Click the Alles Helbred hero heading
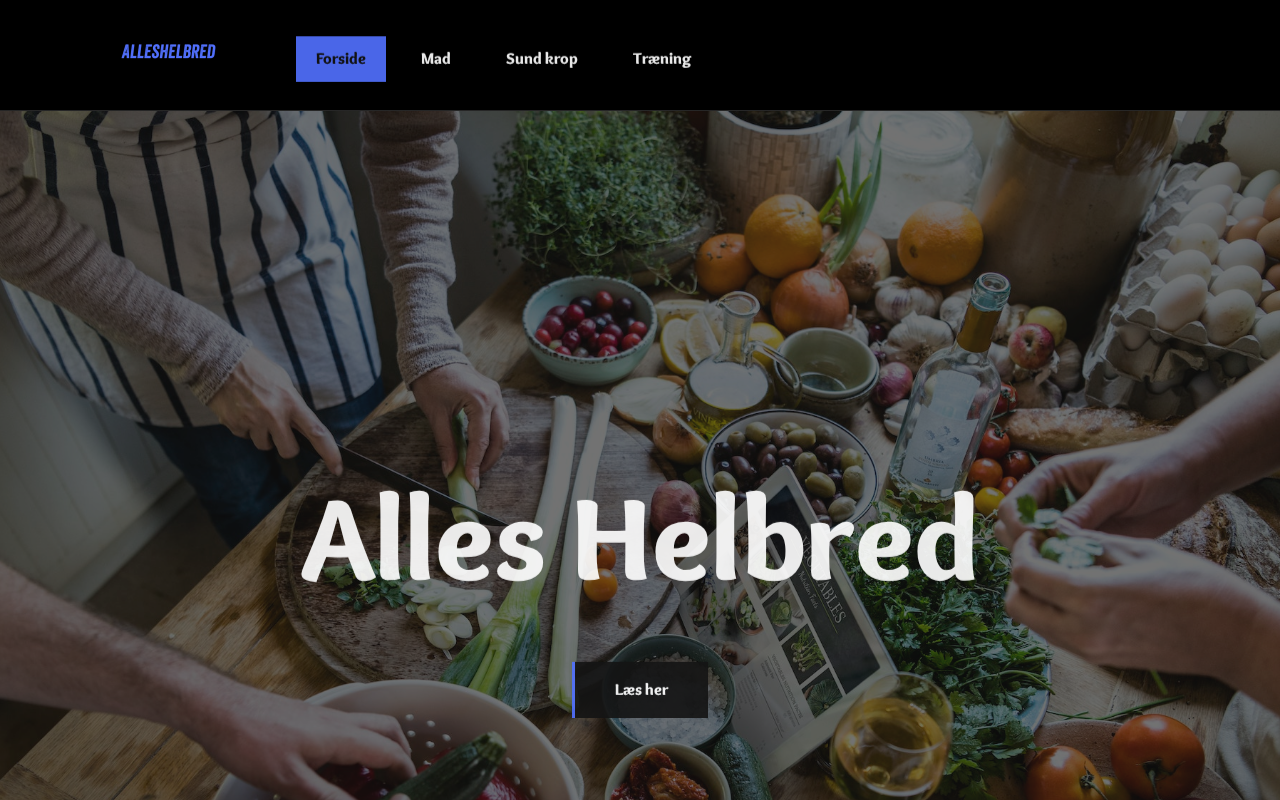The width and height of the screenshot is (1280, 800). tap(638, 539)
